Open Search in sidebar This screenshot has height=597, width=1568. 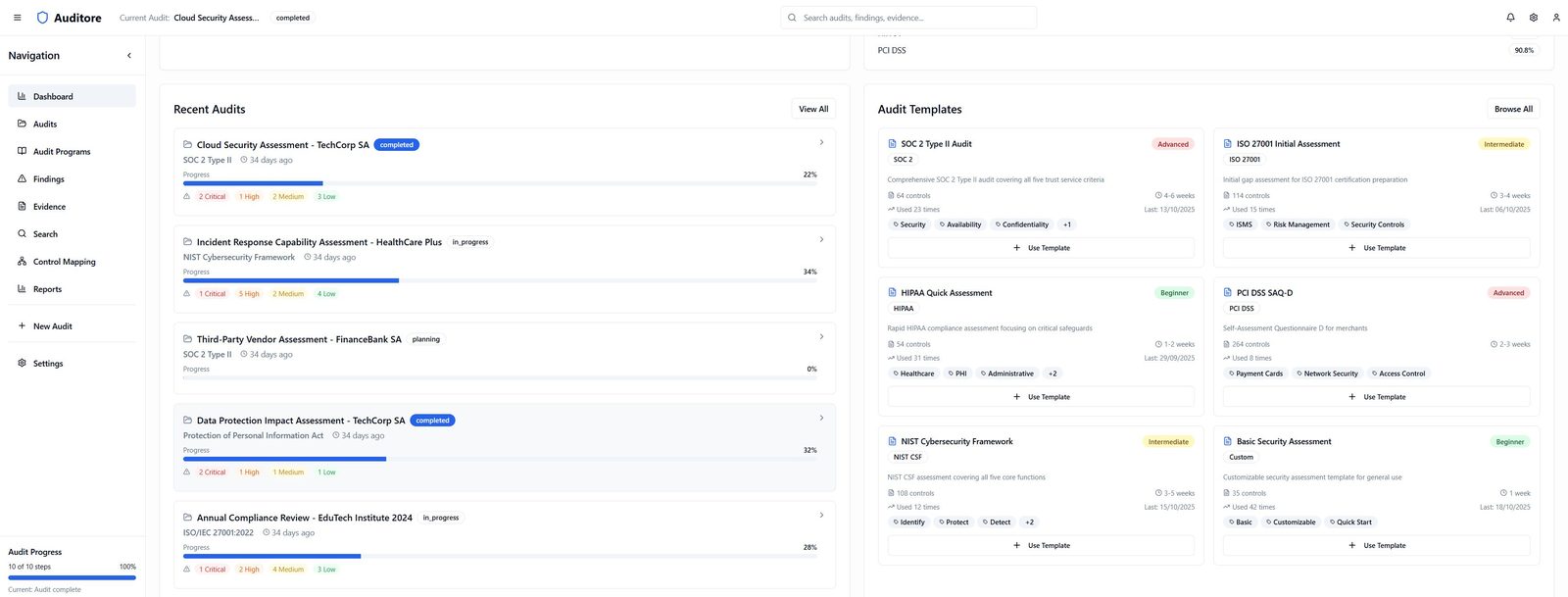pyautogui.click(x=72, y=233)
